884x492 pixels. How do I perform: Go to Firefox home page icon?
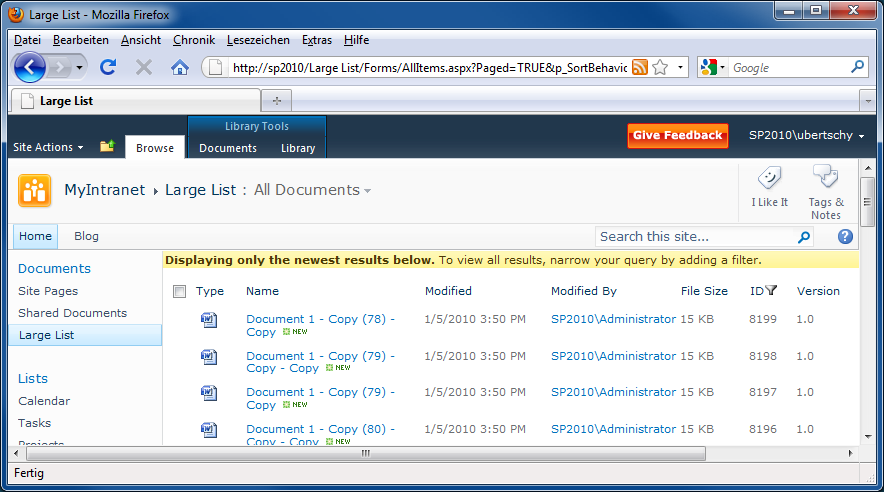point(180,67)
